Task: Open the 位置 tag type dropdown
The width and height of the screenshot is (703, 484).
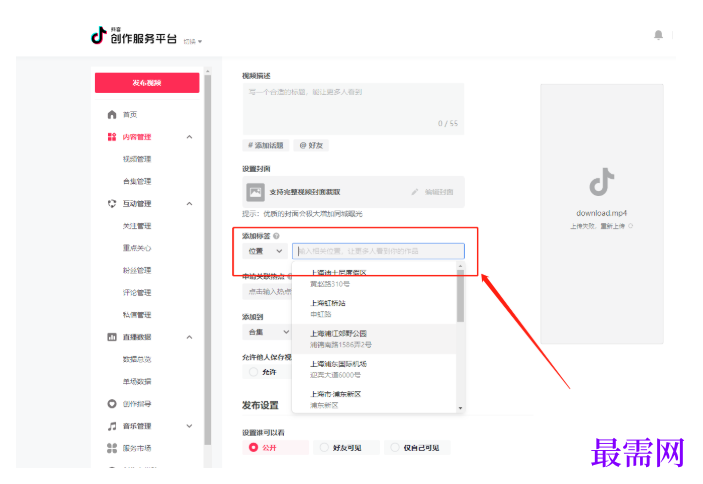Action: click(265, 251)
